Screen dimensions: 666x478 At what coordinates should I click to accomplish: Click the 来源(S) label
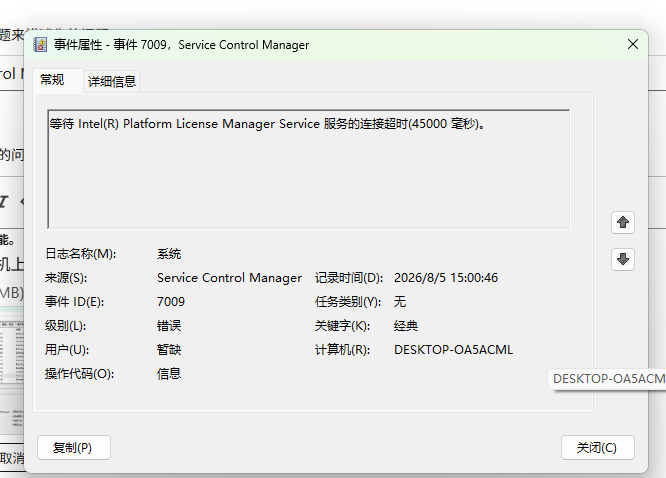coord(66,277)
